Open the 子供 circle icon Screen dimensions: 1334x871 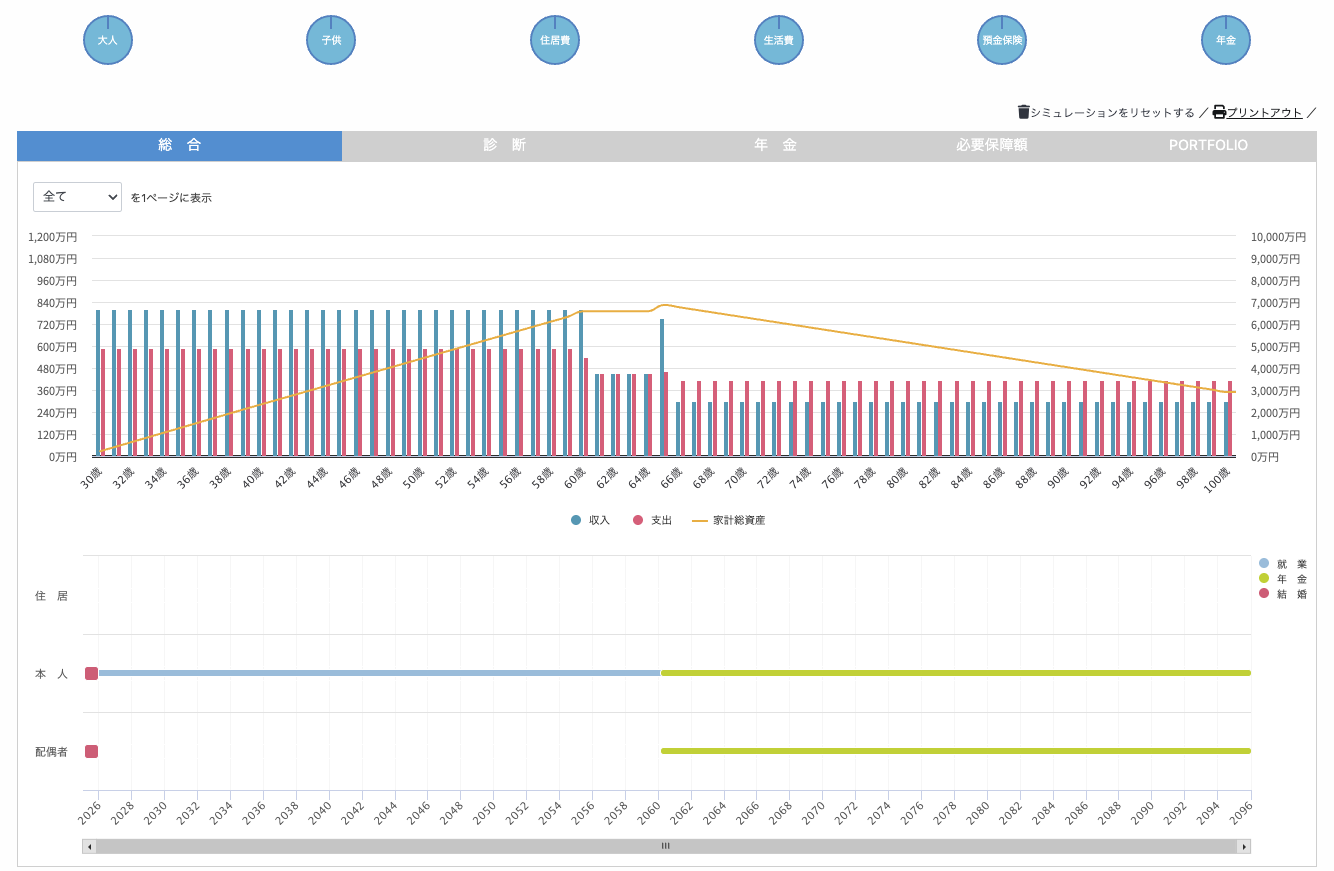pos(331,41)
